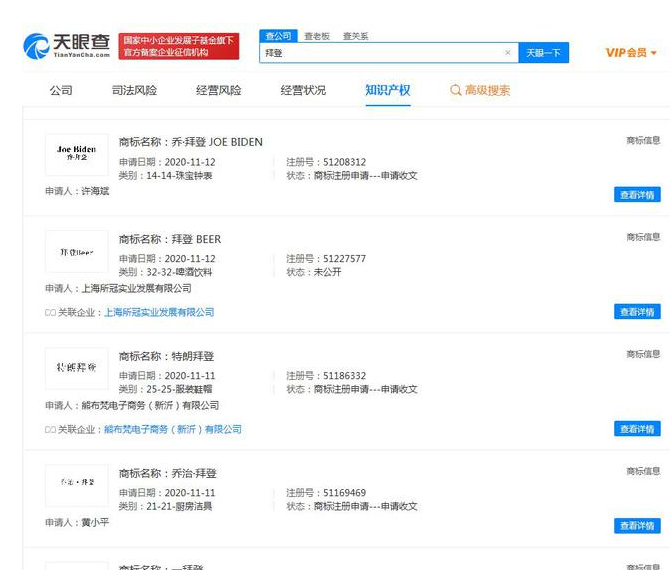Clear the search box with the X icon
This screenshot has height=570, width=670.
(x=507, y=53)
